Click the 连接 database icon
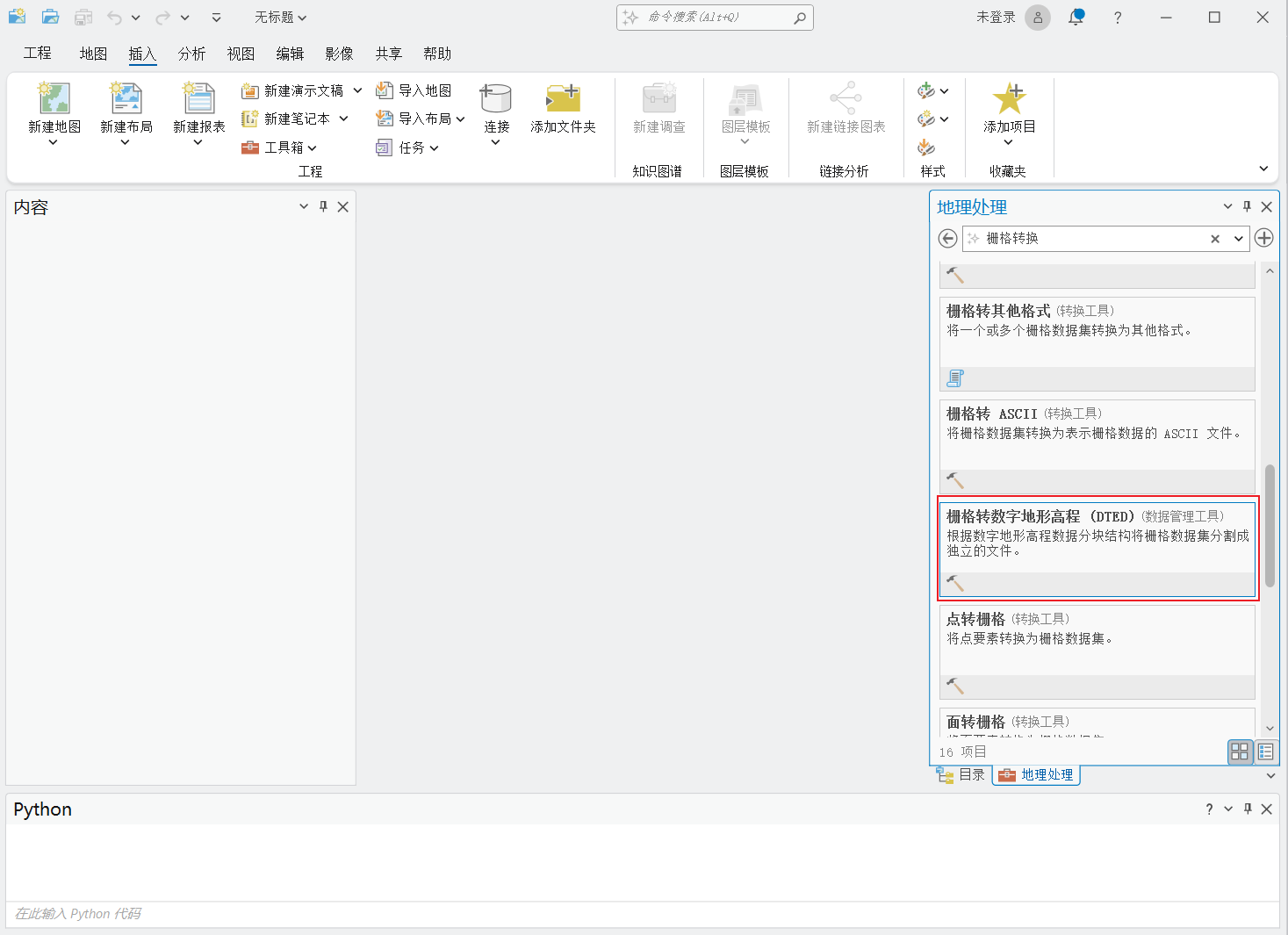The height and width of the screenshot is (935, 1288). [x=496, y=98]
